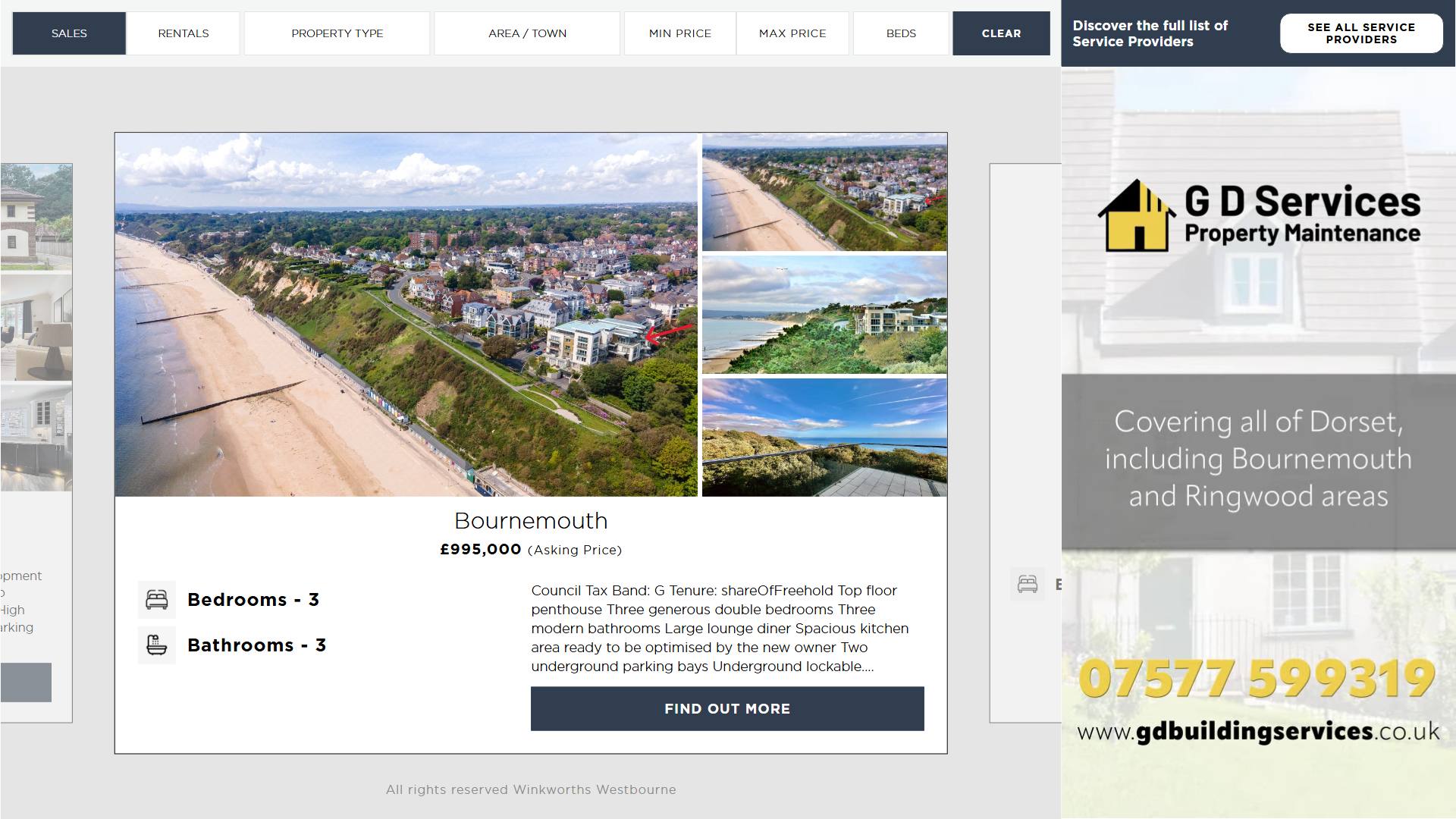The height and width of the screenshot is (819, 1456).
Task: Switch to Rentals listings
Action: (x=184, y=33)
